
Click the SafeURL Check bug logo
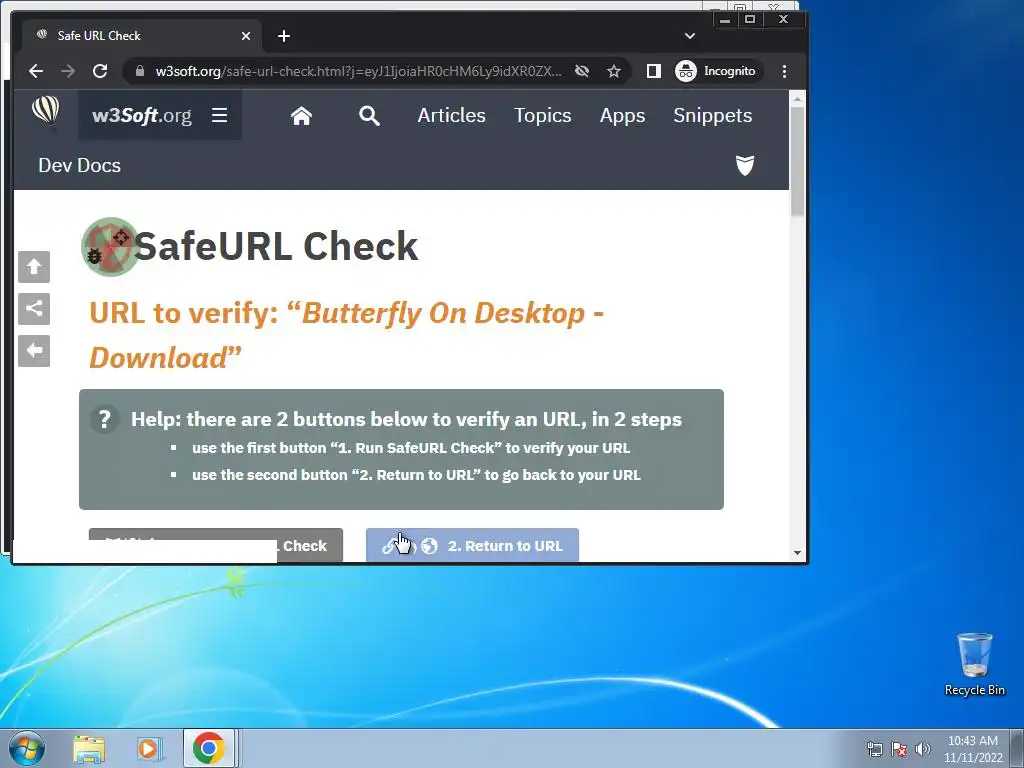point(109,247)
